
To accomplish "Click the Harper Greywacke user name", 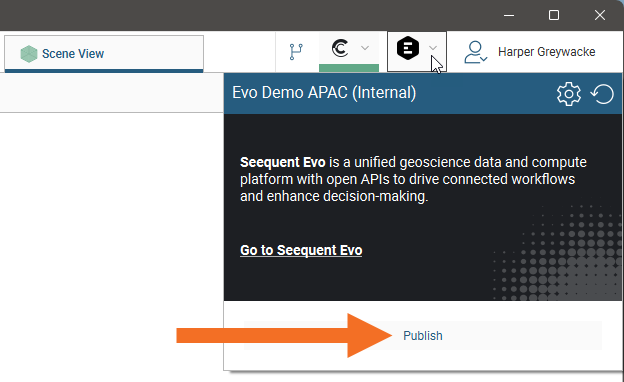I will pyautogui.click(x=546, y=52).
